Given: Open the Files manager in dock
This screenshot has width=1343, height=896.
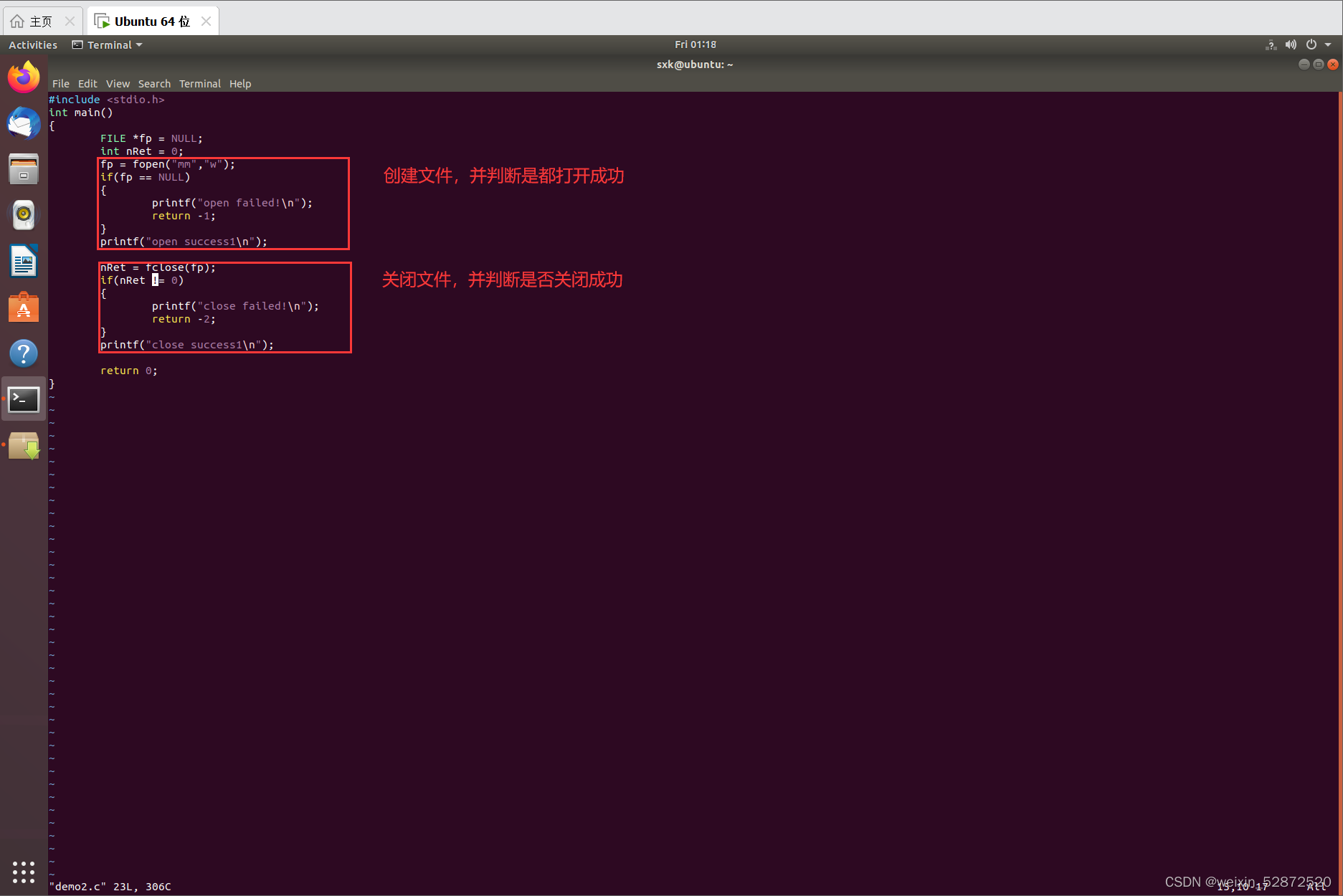Looking at the screenshot, I should pyautogui.click(x=24, y=169).
